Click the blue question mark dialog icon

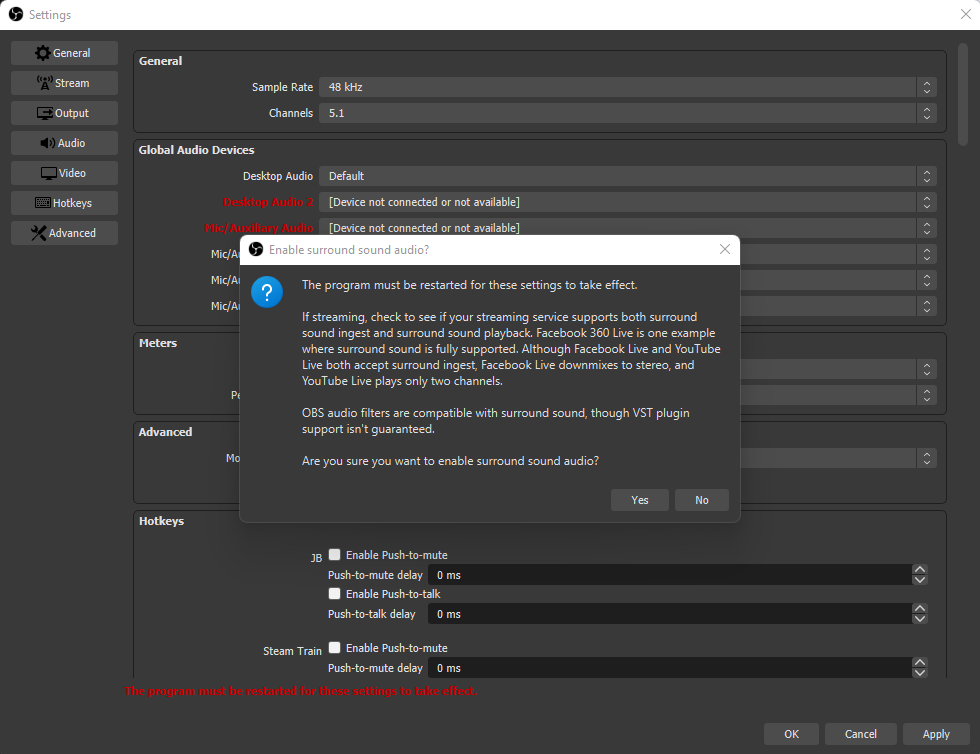coord(266,293)
